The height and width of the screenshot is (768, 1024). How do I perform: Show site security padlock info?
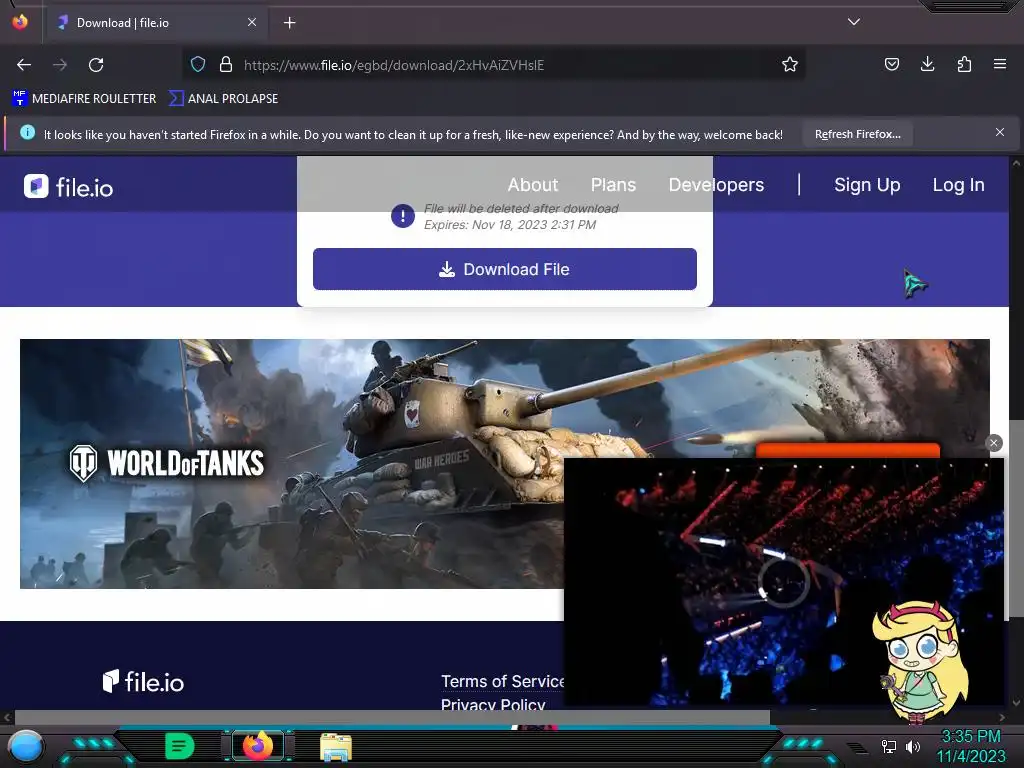coord(226,65)
